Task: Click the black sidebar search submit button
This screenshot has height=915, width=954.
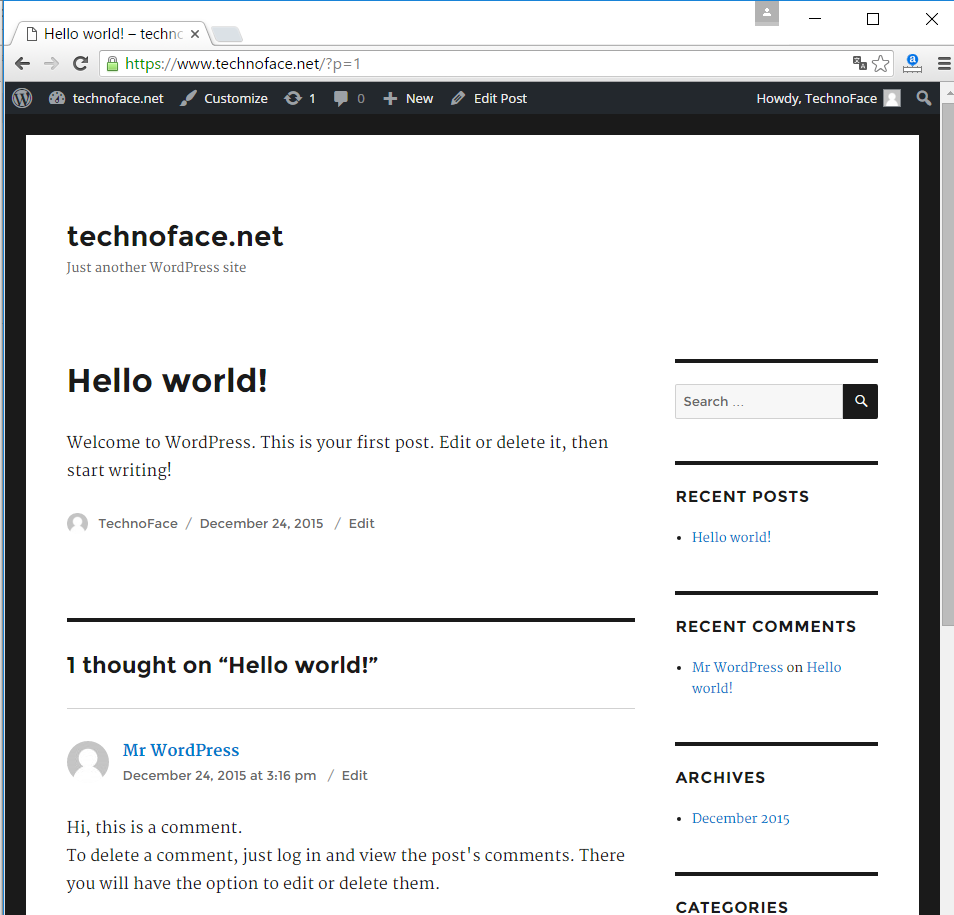Action: click(x=860, y=401)
